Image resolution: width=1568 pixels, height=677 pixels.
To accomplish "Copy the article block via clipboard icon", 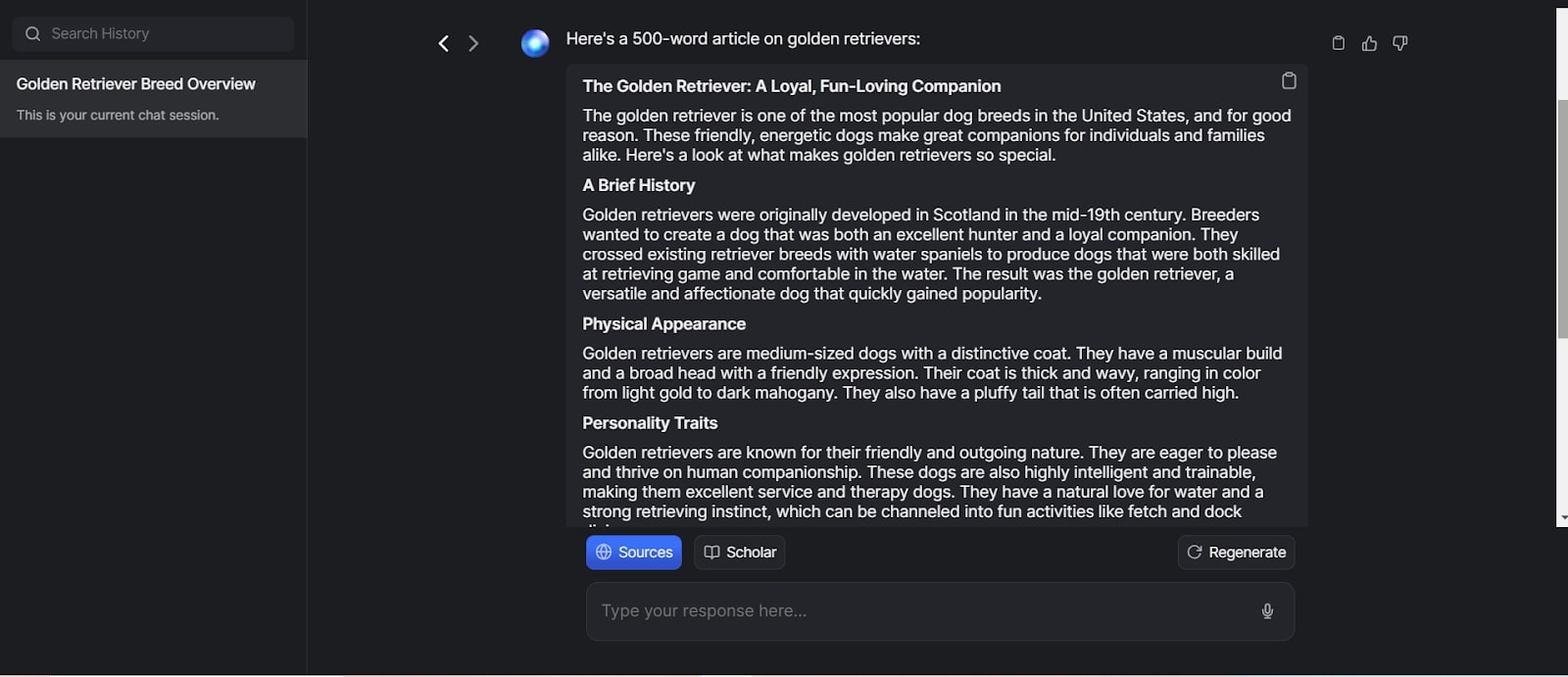I will tap(1289, 81).
